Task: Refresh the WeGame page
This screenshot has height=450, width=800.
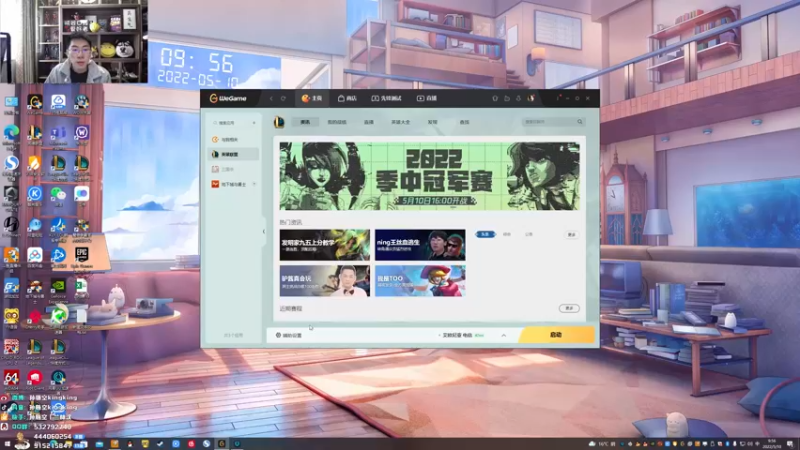Action: point(283,98)
